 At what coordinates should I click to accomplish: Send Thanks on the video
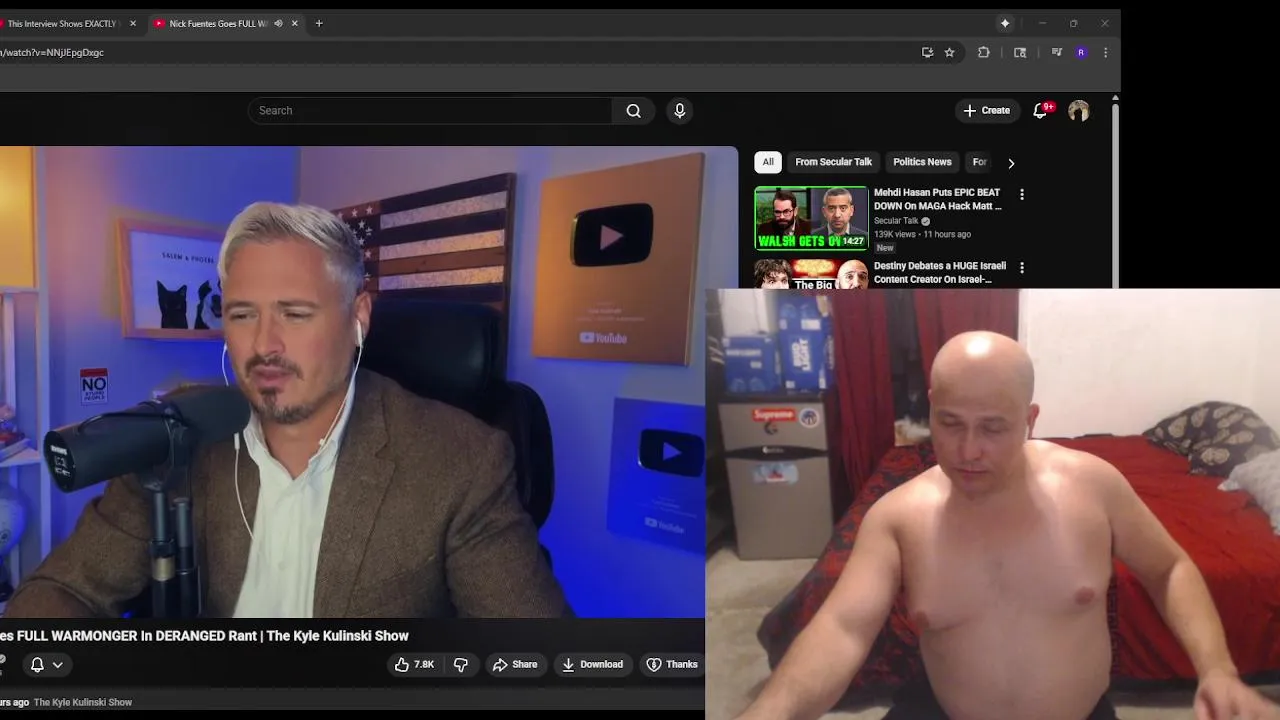coord(672,664)
